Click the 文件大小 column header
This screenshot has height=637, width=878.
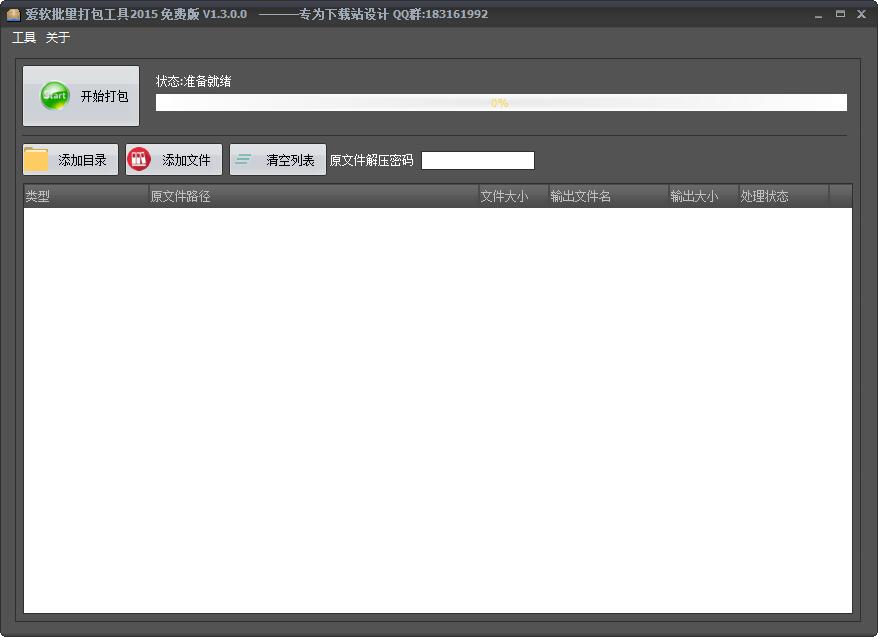[x=513, y=196]
